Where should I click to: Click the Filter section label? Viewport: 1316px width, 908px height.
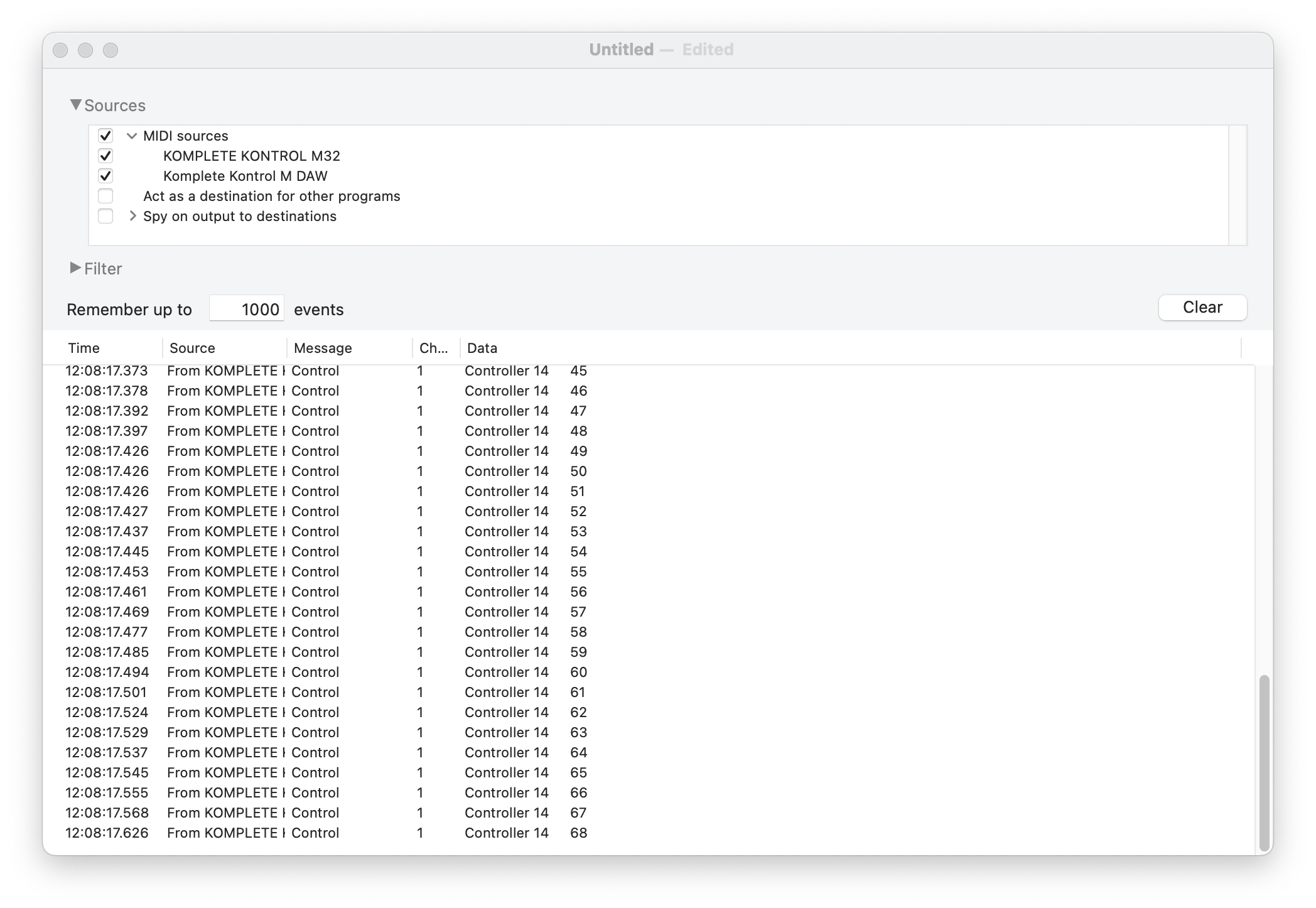103,269
